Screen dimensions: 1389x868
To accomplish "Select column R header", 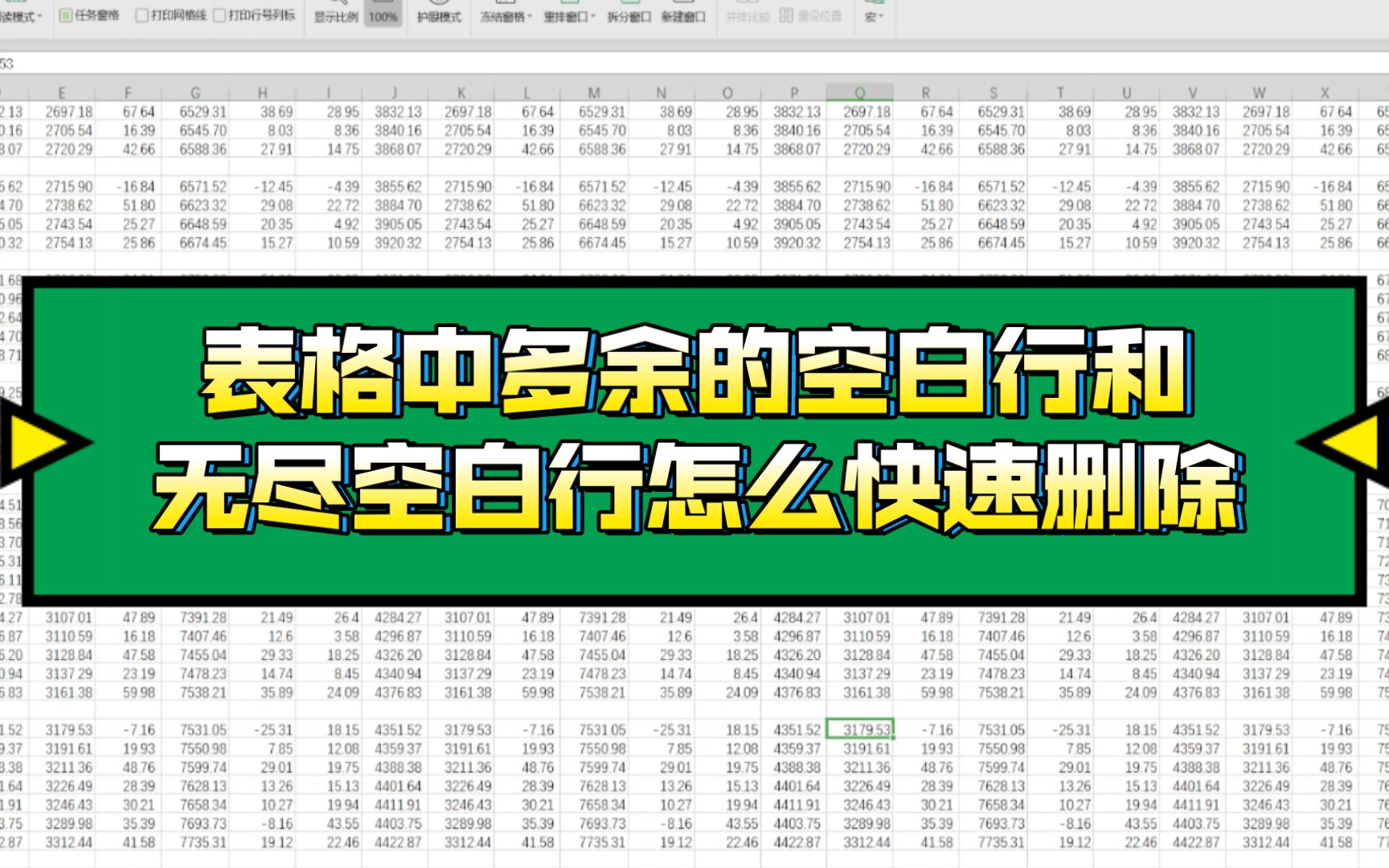I will [926, 92].
